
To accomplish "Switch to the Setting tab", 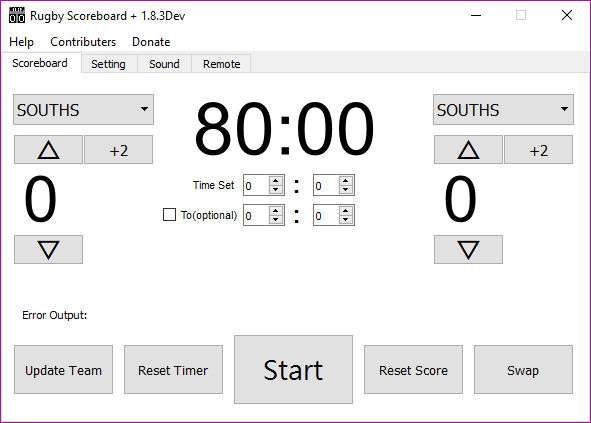I will tap(109, 64).
